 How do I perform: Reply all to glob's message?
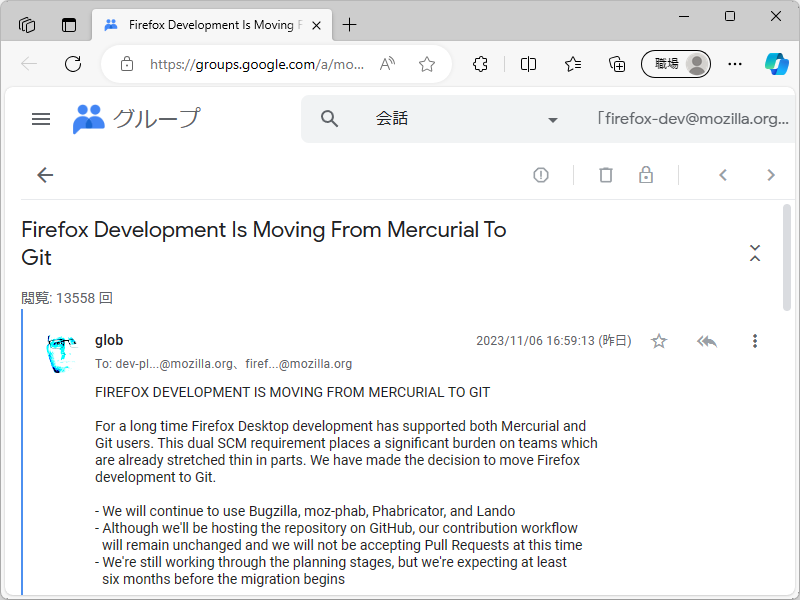[707, 341]
